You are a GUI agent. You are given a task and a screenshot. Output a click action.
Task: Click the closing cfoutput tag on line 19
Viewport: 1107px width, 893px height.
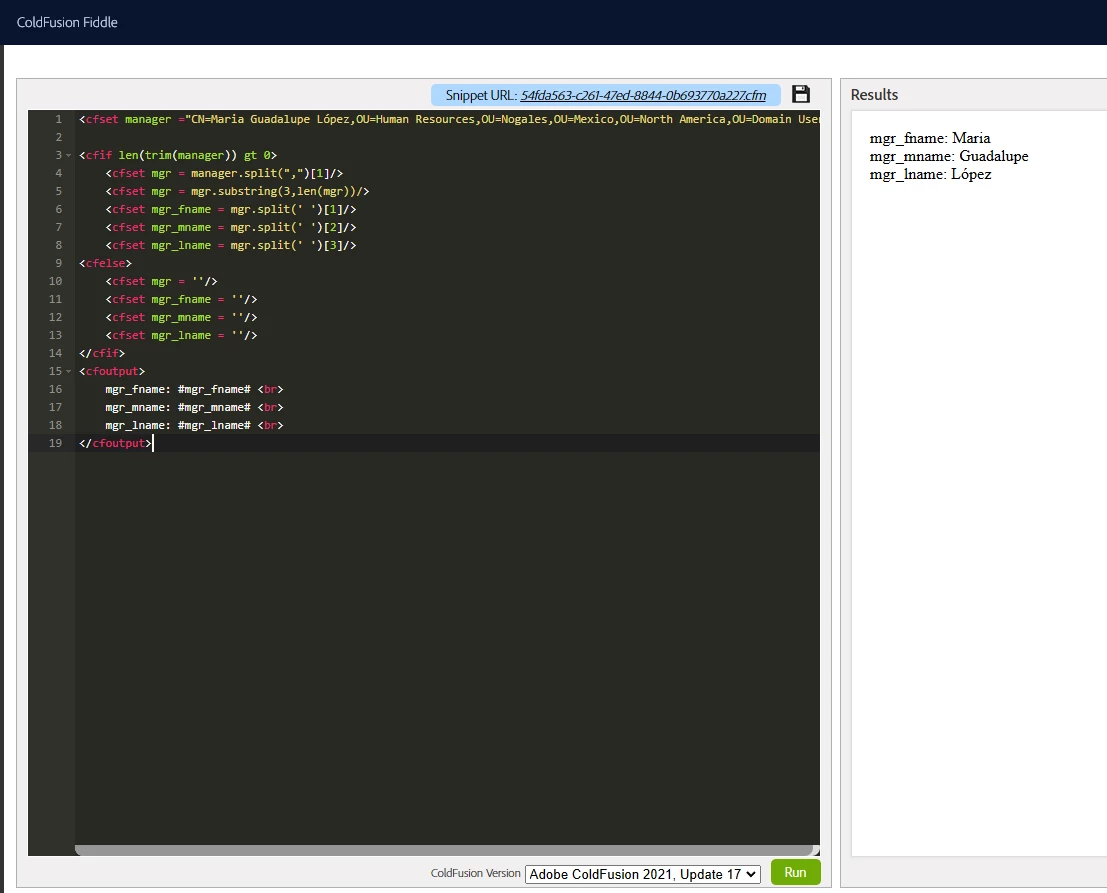115,443
